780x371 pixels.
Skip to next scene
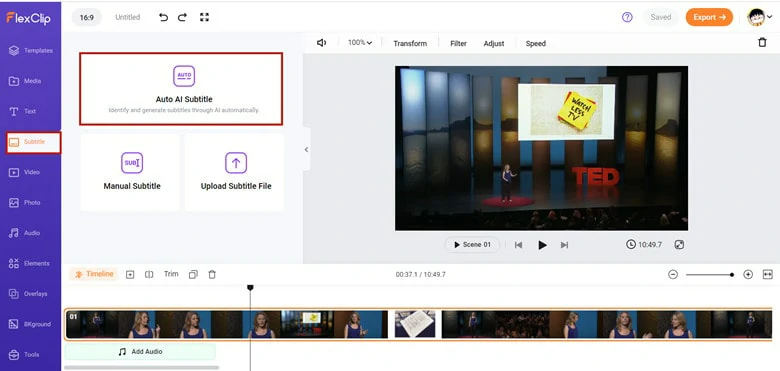[564, 245]
